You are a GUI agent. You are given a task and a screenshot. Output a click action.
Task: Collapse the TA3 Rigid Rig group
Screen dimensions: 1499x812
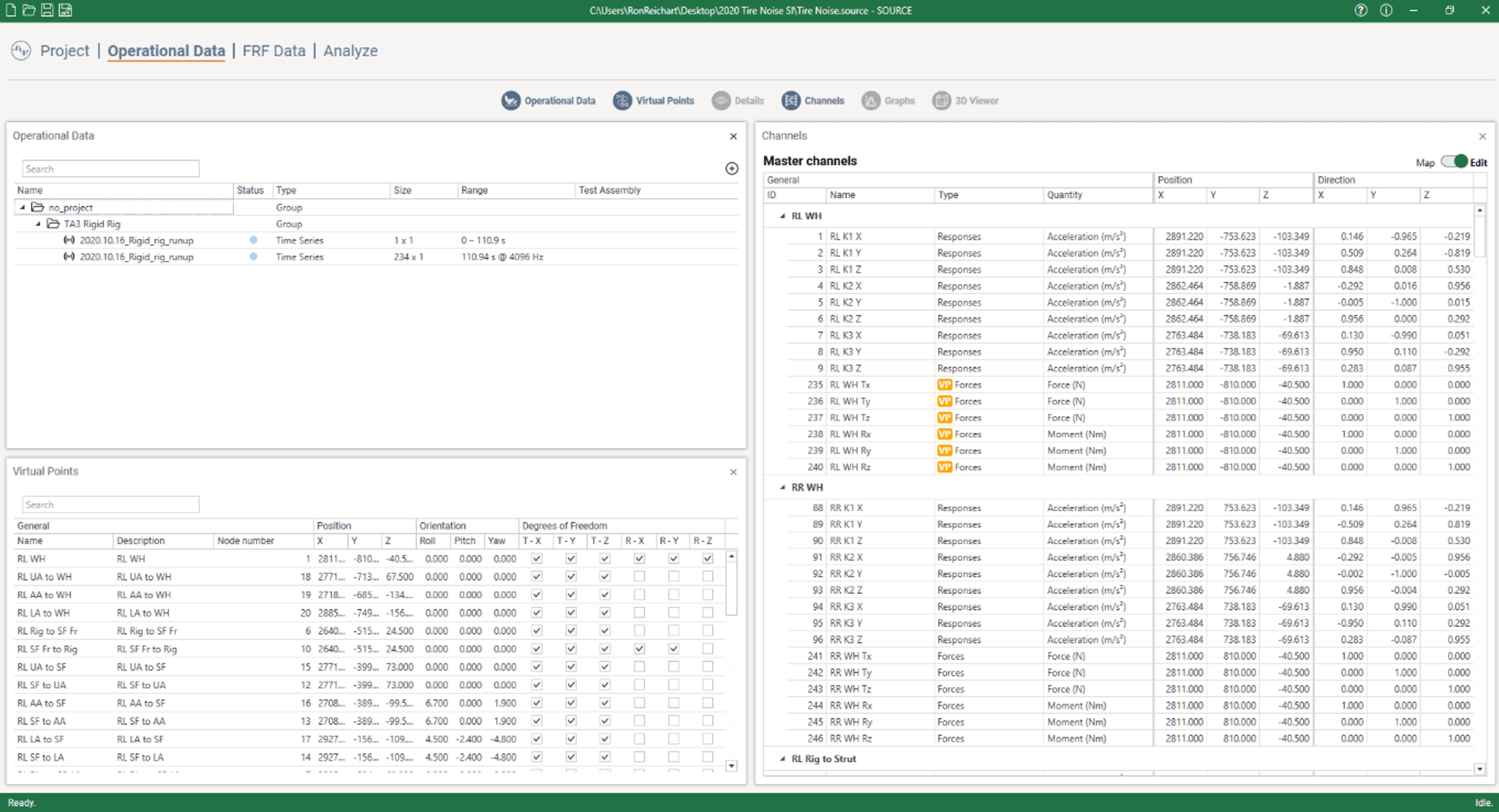click(x=38, y=224)
